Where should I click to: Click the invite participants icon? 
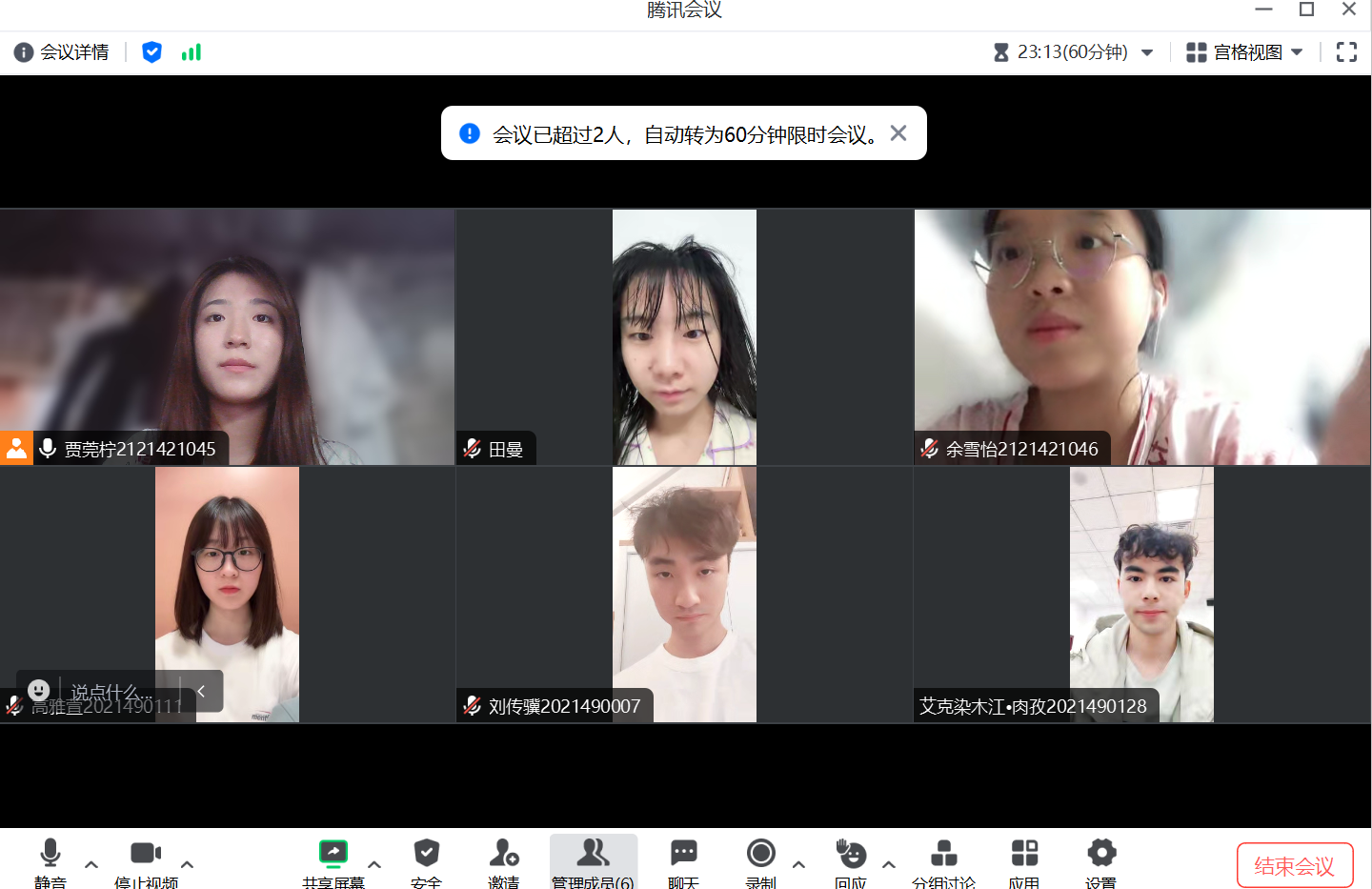click(x=503, y=854)
